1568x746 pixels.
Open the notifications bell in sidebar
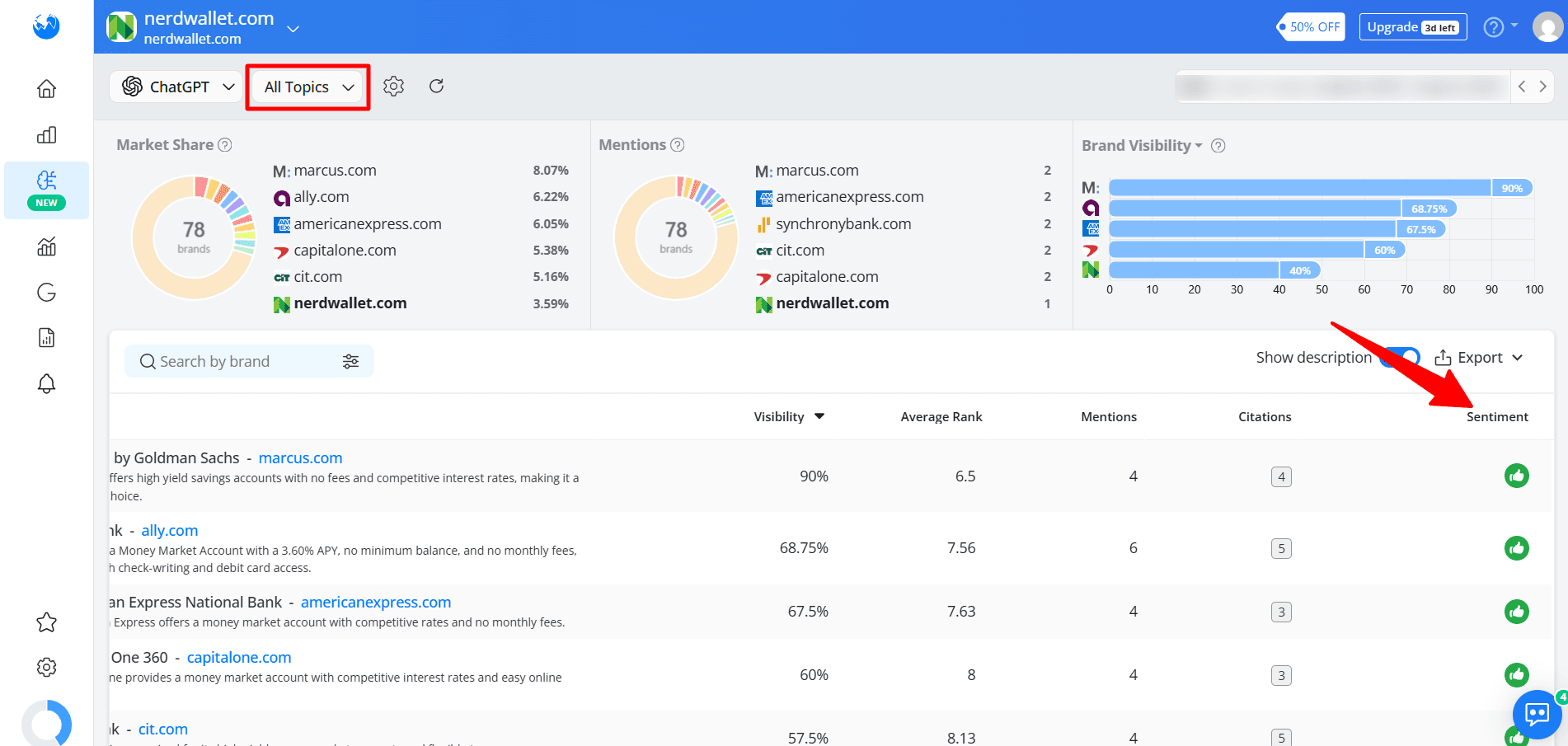coord(46,384)
